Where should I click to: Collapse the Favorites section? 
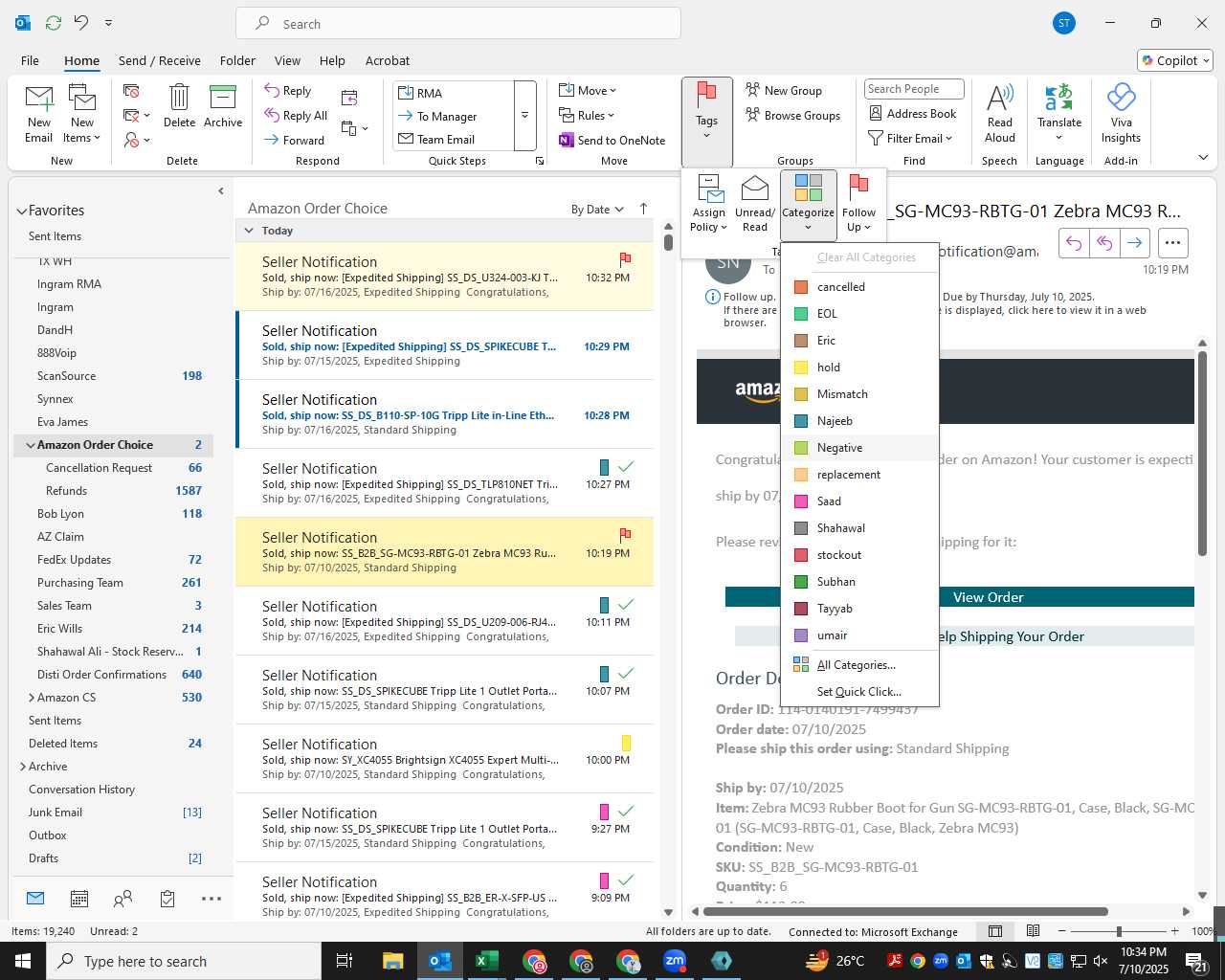pos(21,211)
